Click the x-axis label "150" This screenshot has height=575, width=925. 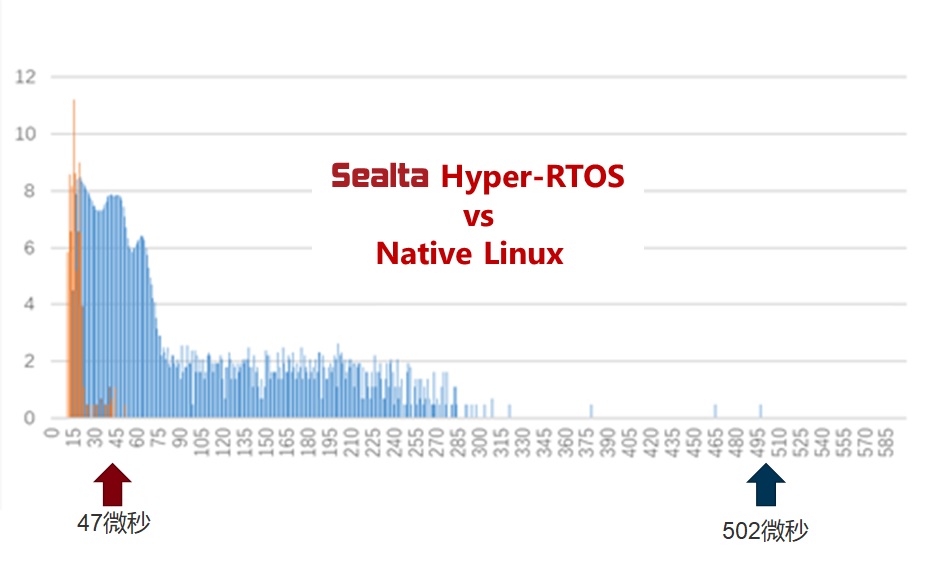coord(267,442)
